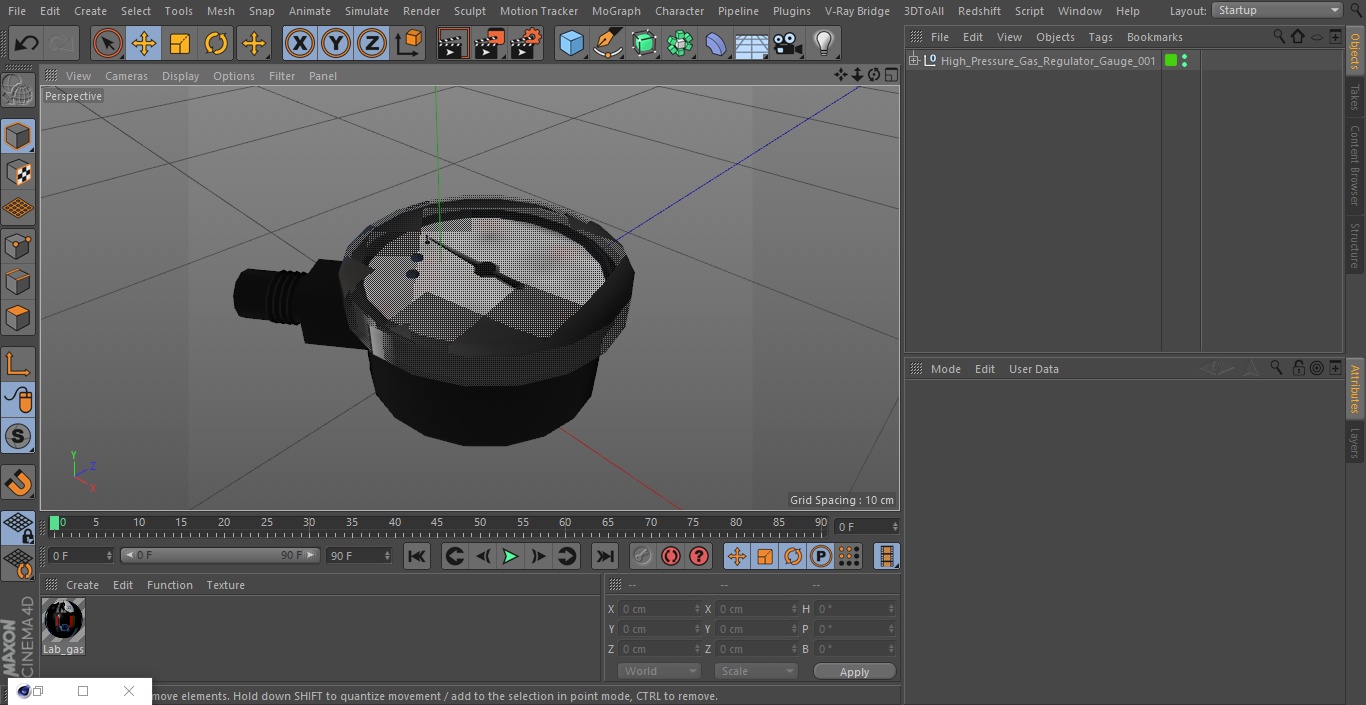
Task: Go to end of animation
Action: (x=605, y=556)
